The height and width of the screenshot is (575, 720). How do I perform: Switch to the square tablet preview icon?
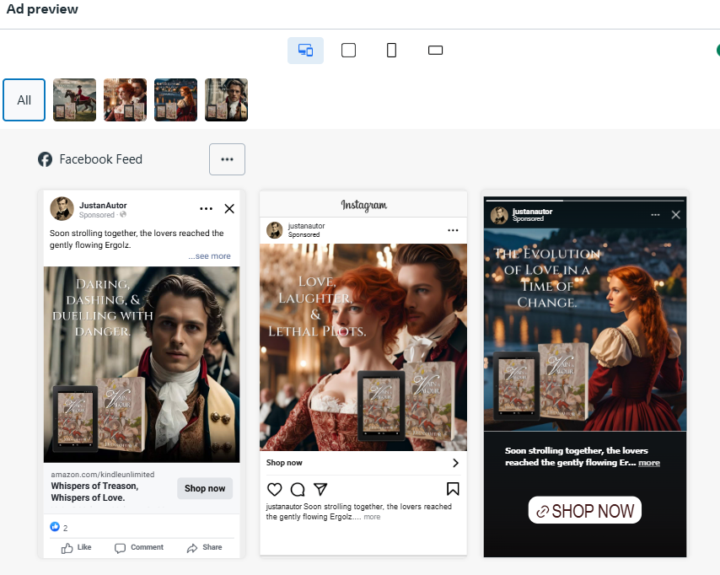(348, 50)
